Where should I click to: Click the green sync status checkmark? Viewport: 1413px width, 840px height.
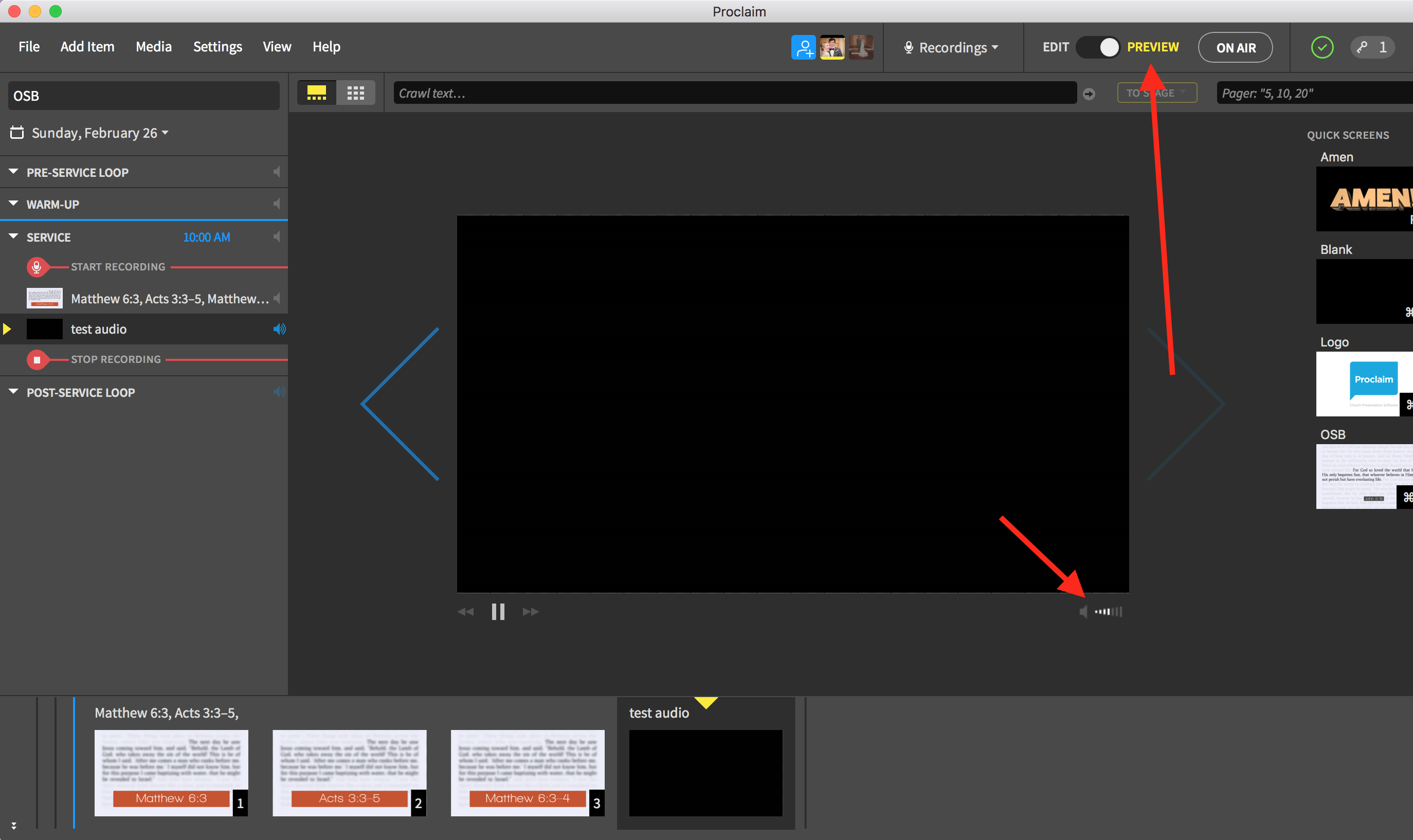click(1322, 47)
